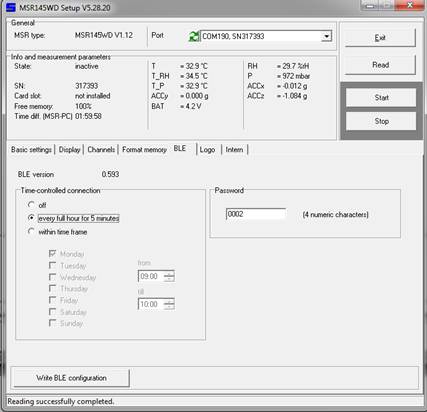
Task: Toggle the Friday checkbox
Action: (52, 300)
